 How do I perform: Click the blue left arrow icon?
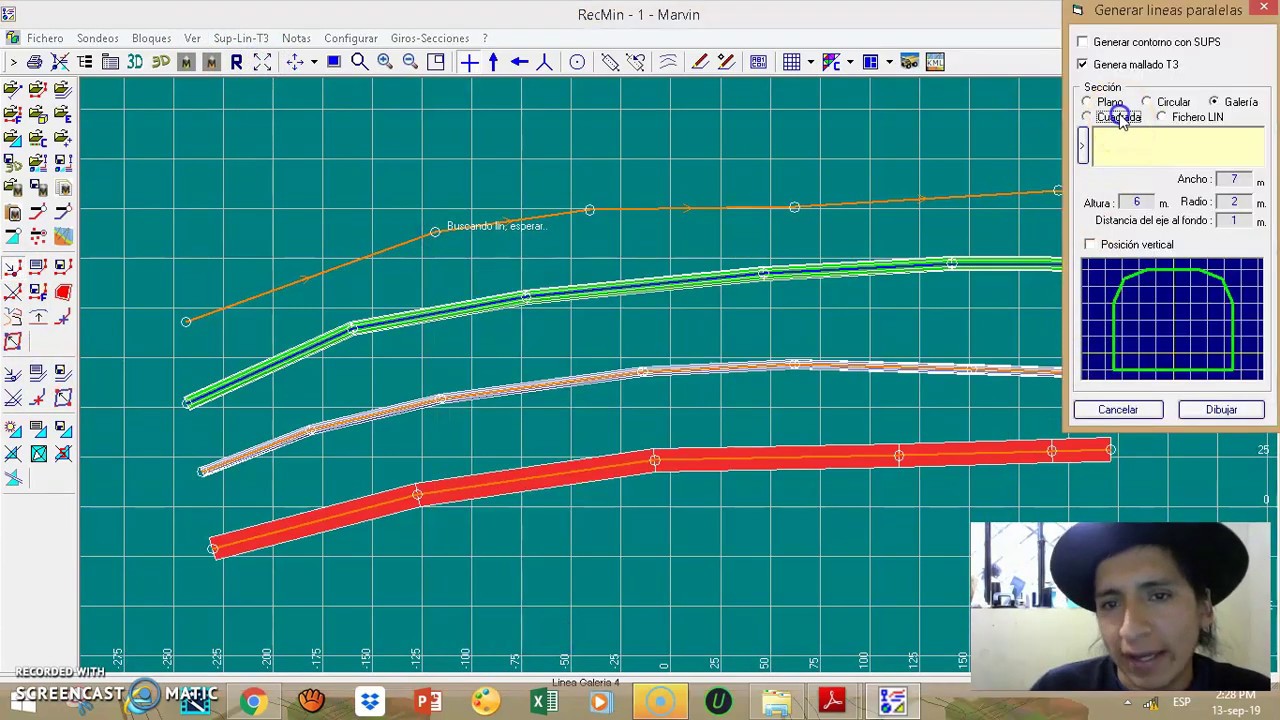pos(519,62)
